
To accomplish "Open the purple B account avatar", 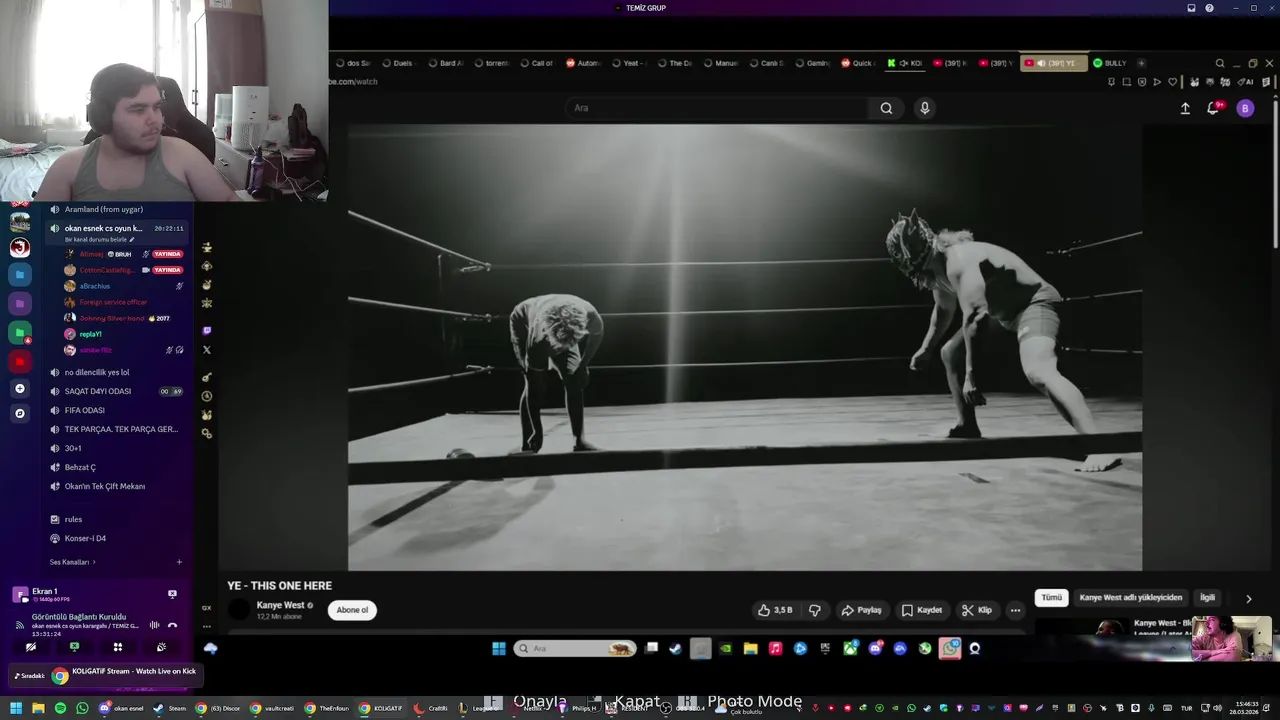I will coord(1245,108).
